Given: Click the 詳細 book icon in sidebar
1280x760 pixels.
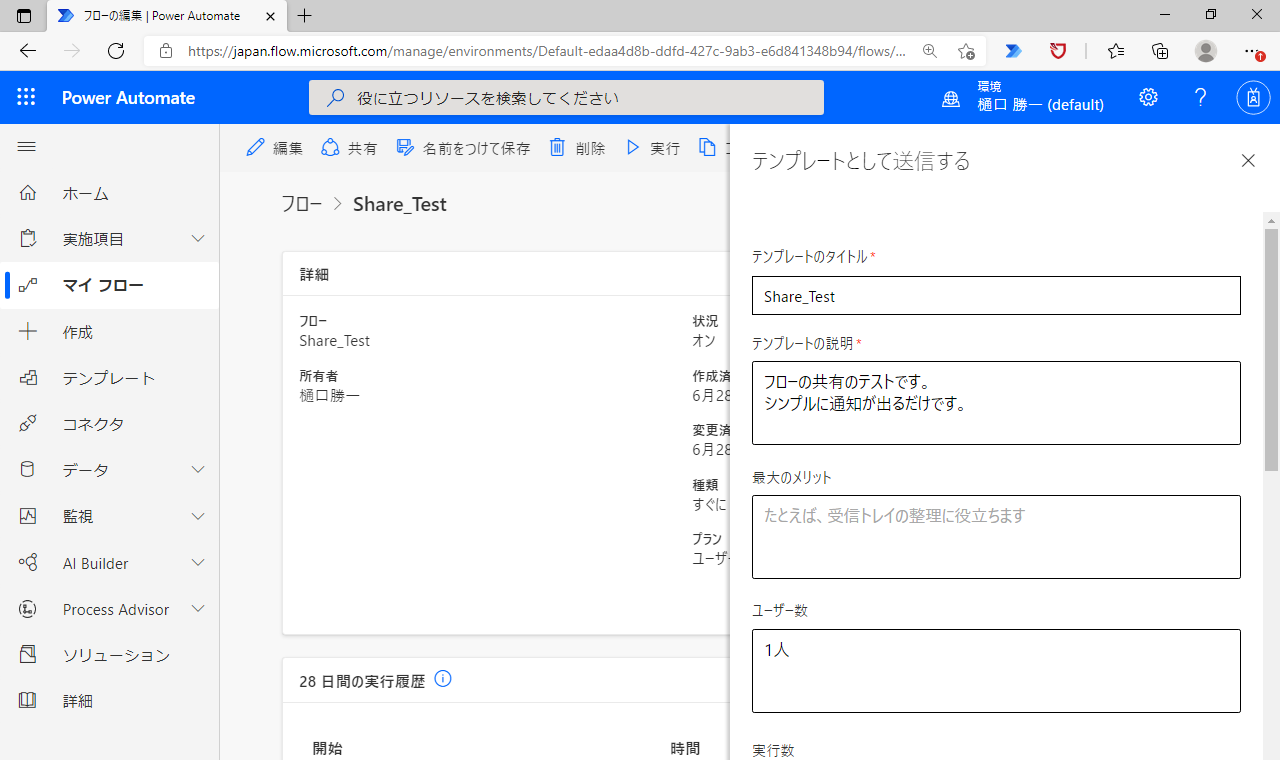Looking at the screenshot, I should click(x=28, y=701).
